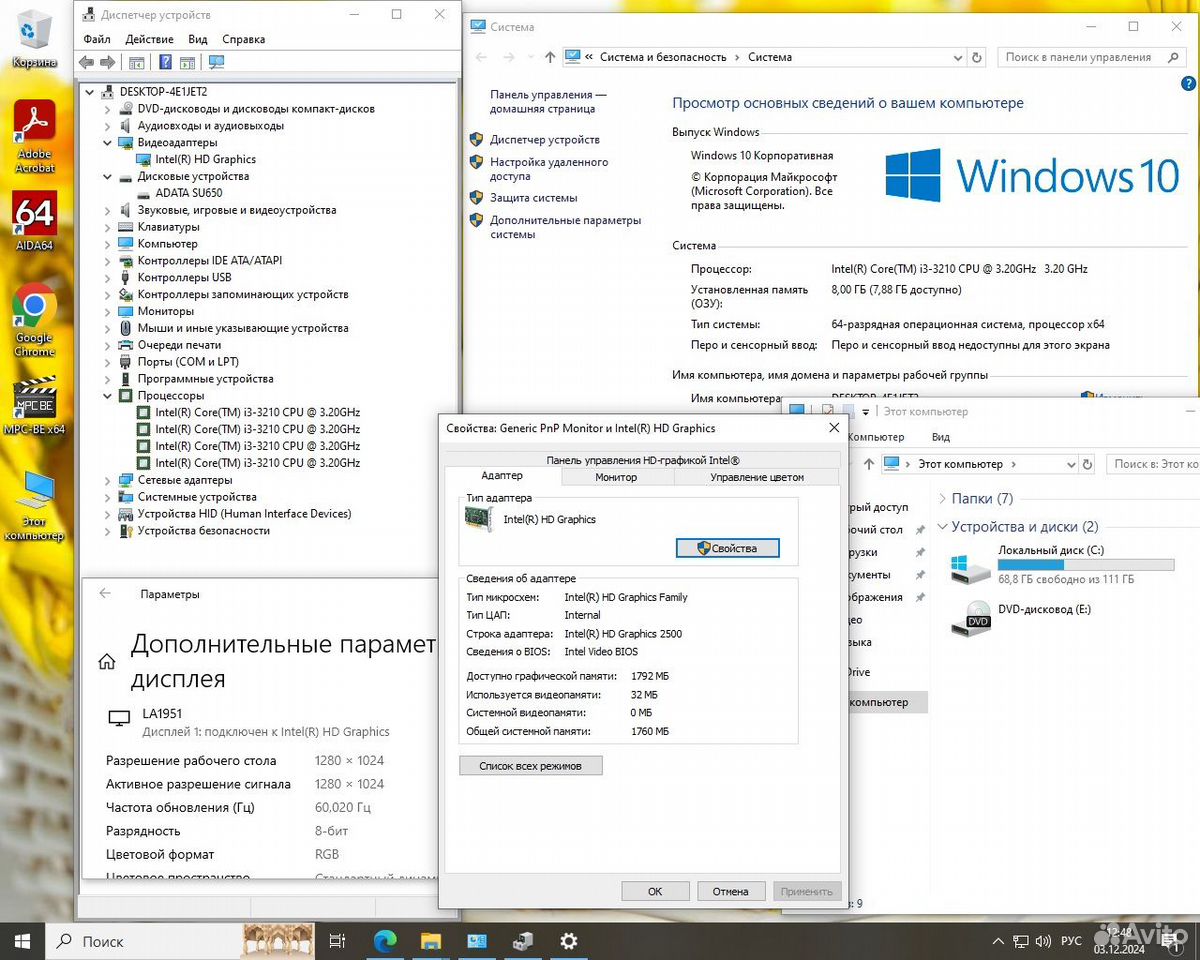Confirm the dialog with the OK button
The height and width of the screenshot is (960, 1200).
(655, 891)
